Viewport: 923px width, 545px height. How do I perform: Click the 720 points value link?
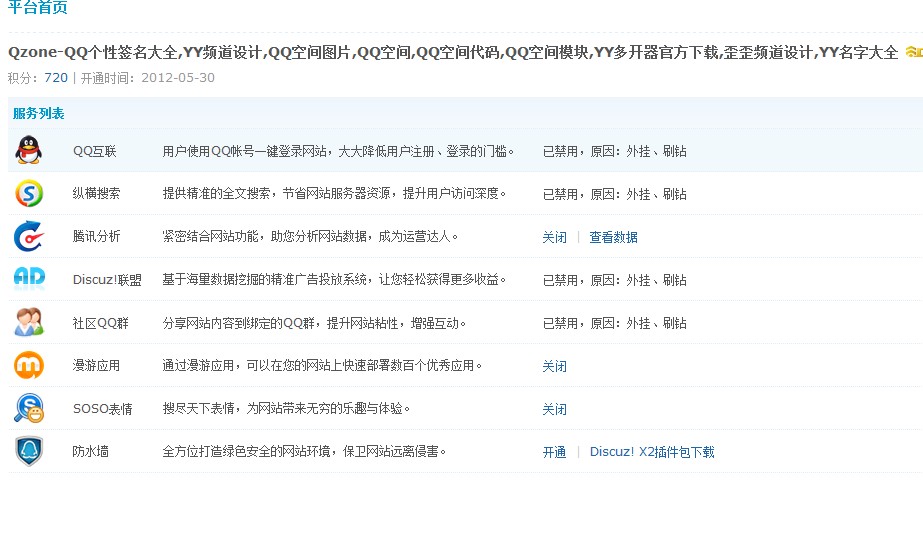tap(56, 78)
